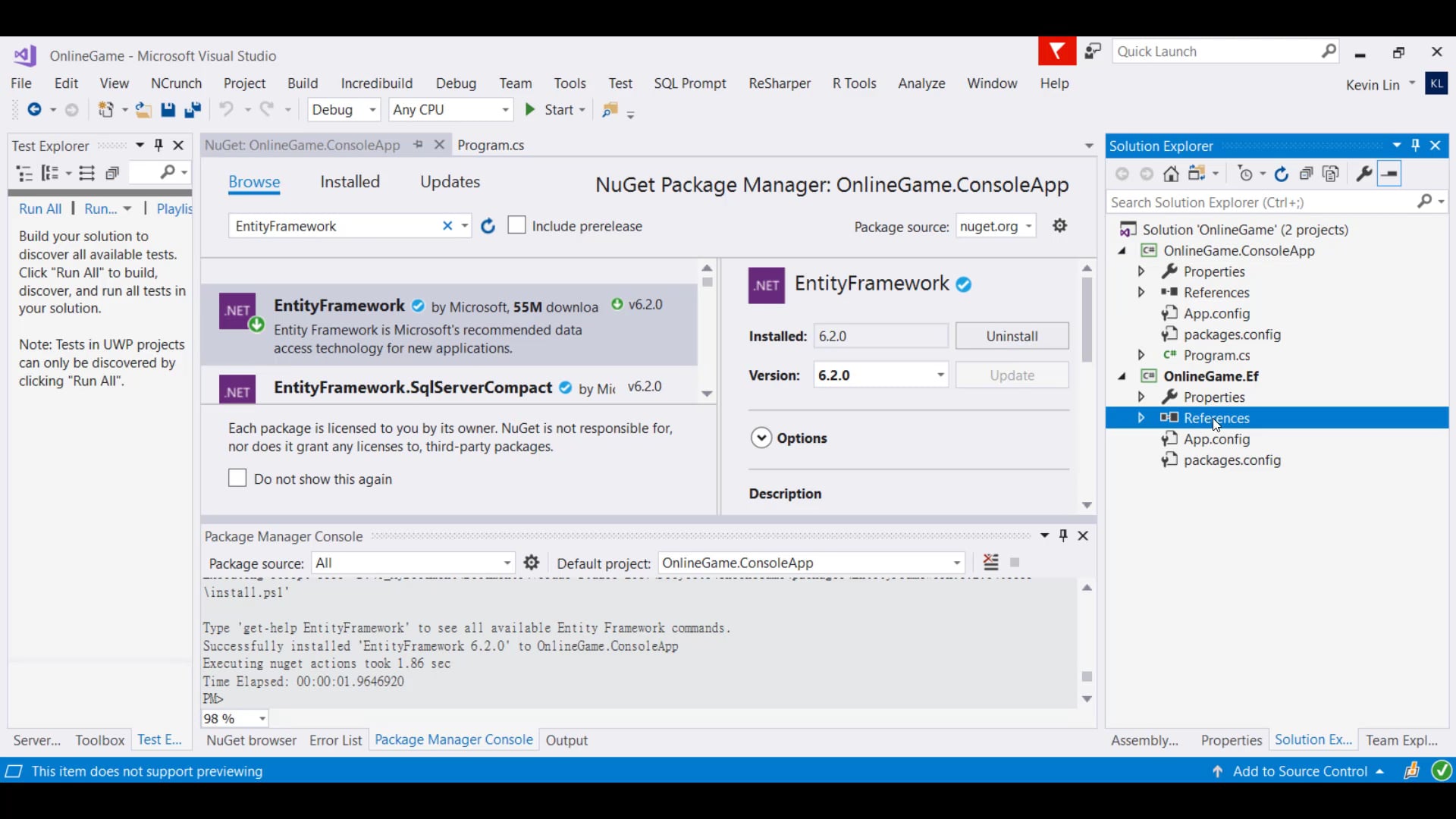Click the feedback flag notification icon

[1056, 52]
